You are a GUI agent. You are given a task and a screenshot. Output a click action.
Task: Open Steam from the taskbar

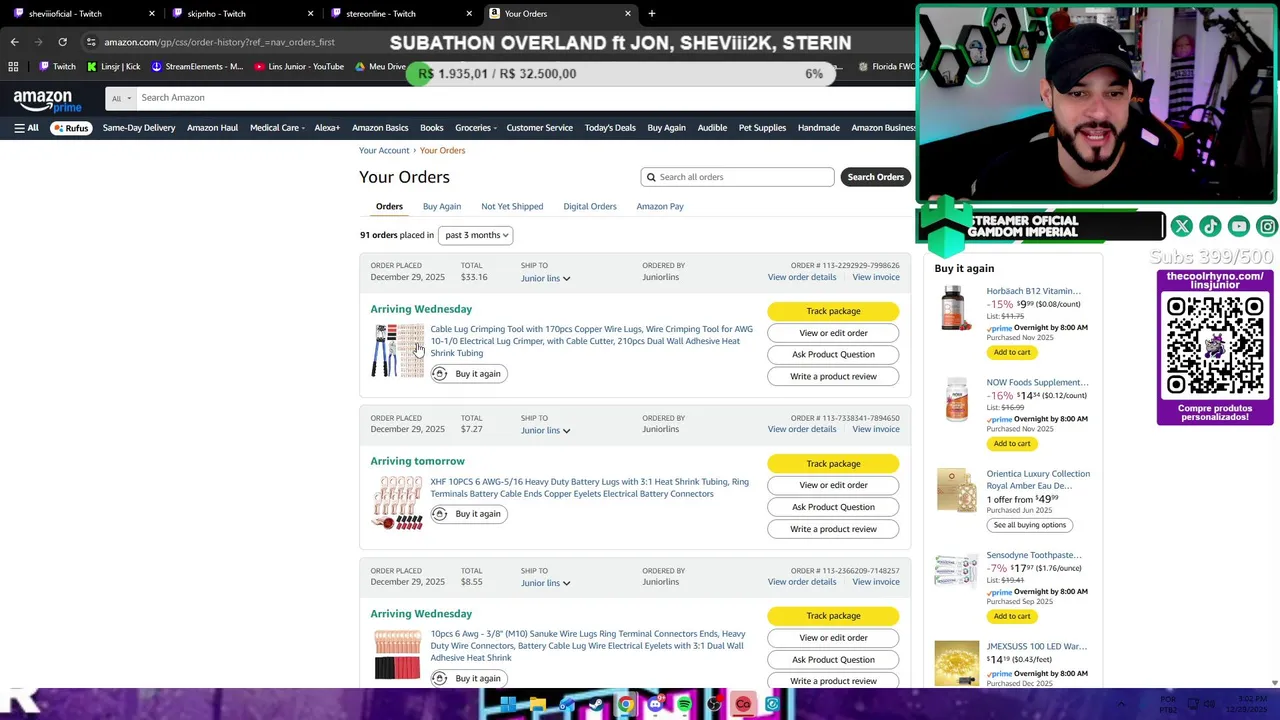596,705
